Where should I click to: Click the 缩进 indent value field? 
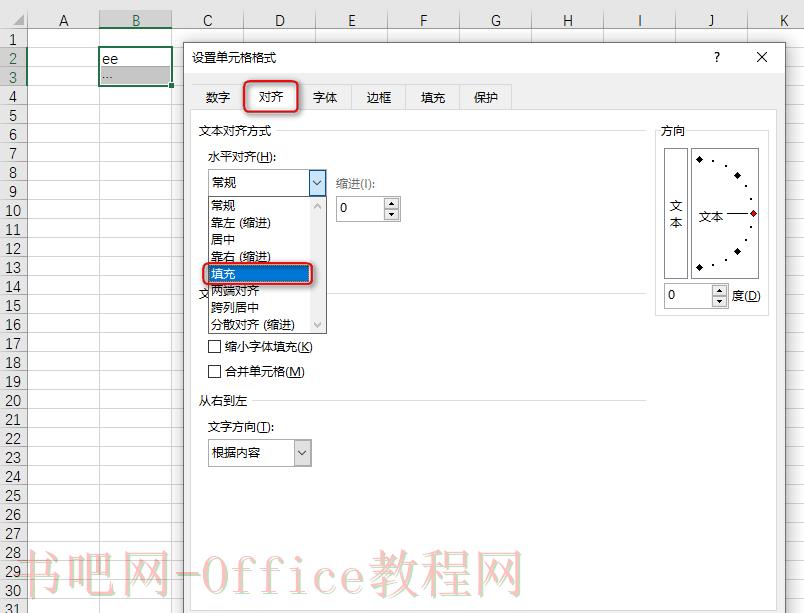(360, 209)
